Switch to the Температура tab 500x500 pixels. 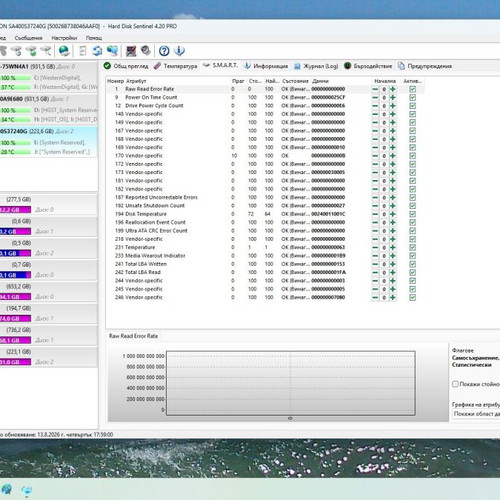175,66
